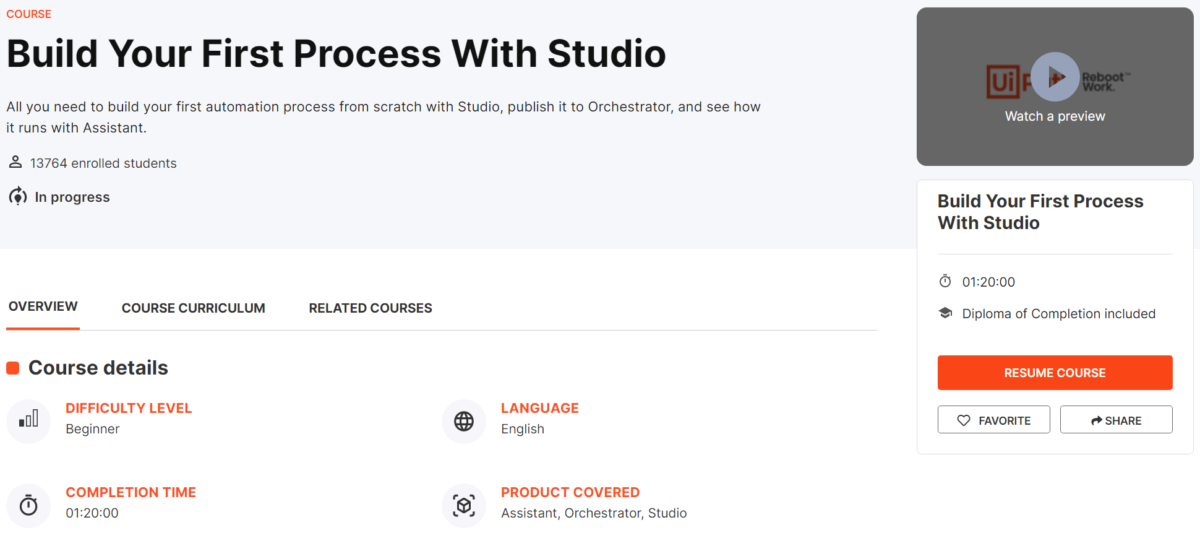Click the enrolled students person icon
1200x538 pixels.
point(15,162)
